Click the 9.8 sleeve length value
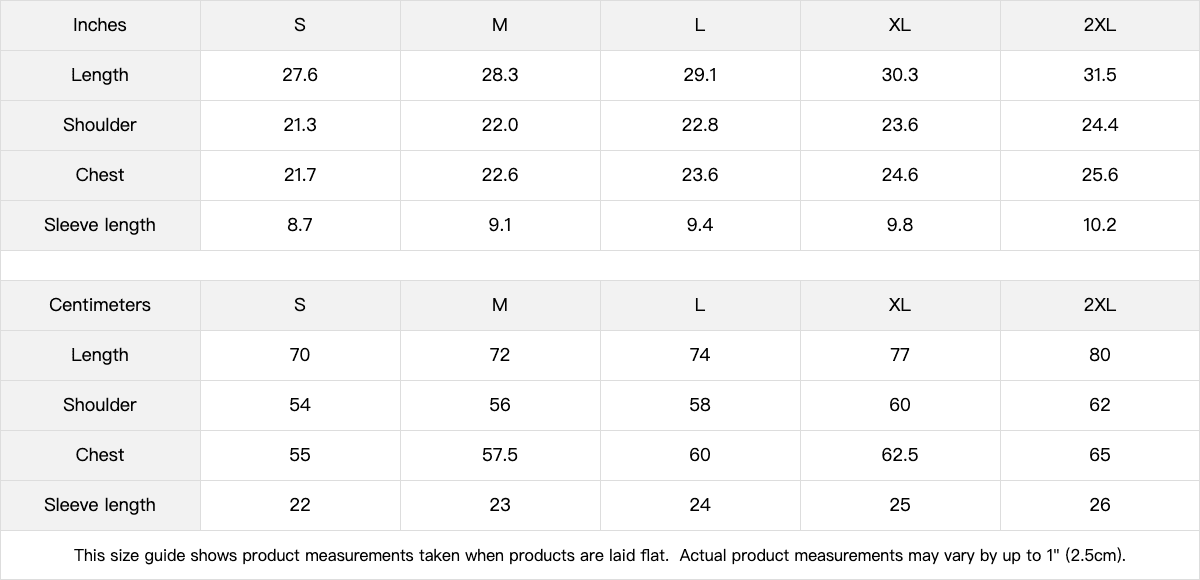The width and height of the screenshot is (1200, 580). 899,225
